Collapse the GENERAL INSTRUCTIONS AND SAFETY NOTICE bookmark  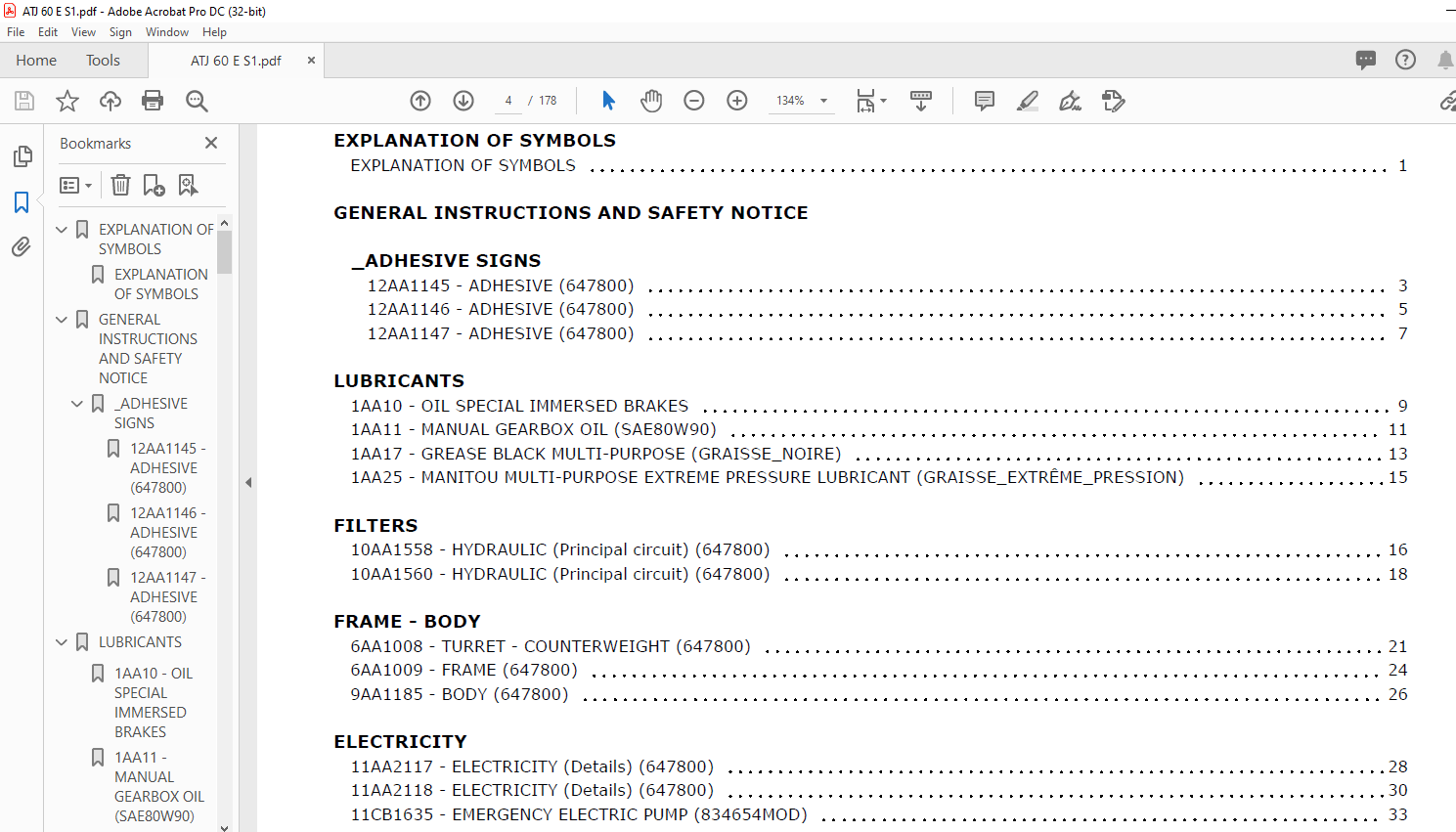point(62,320)
